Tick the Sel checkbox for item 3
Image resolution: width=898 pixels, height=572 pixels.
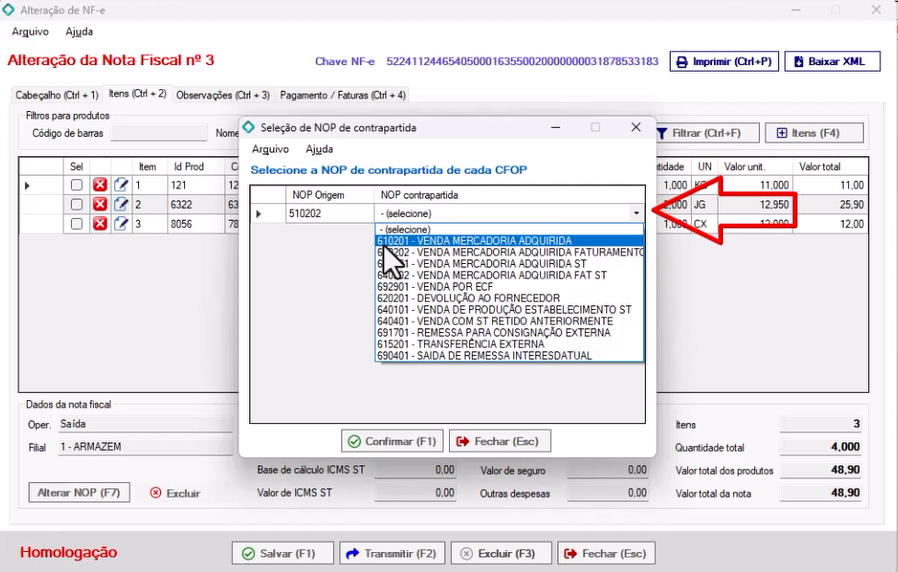click(77, 223)
